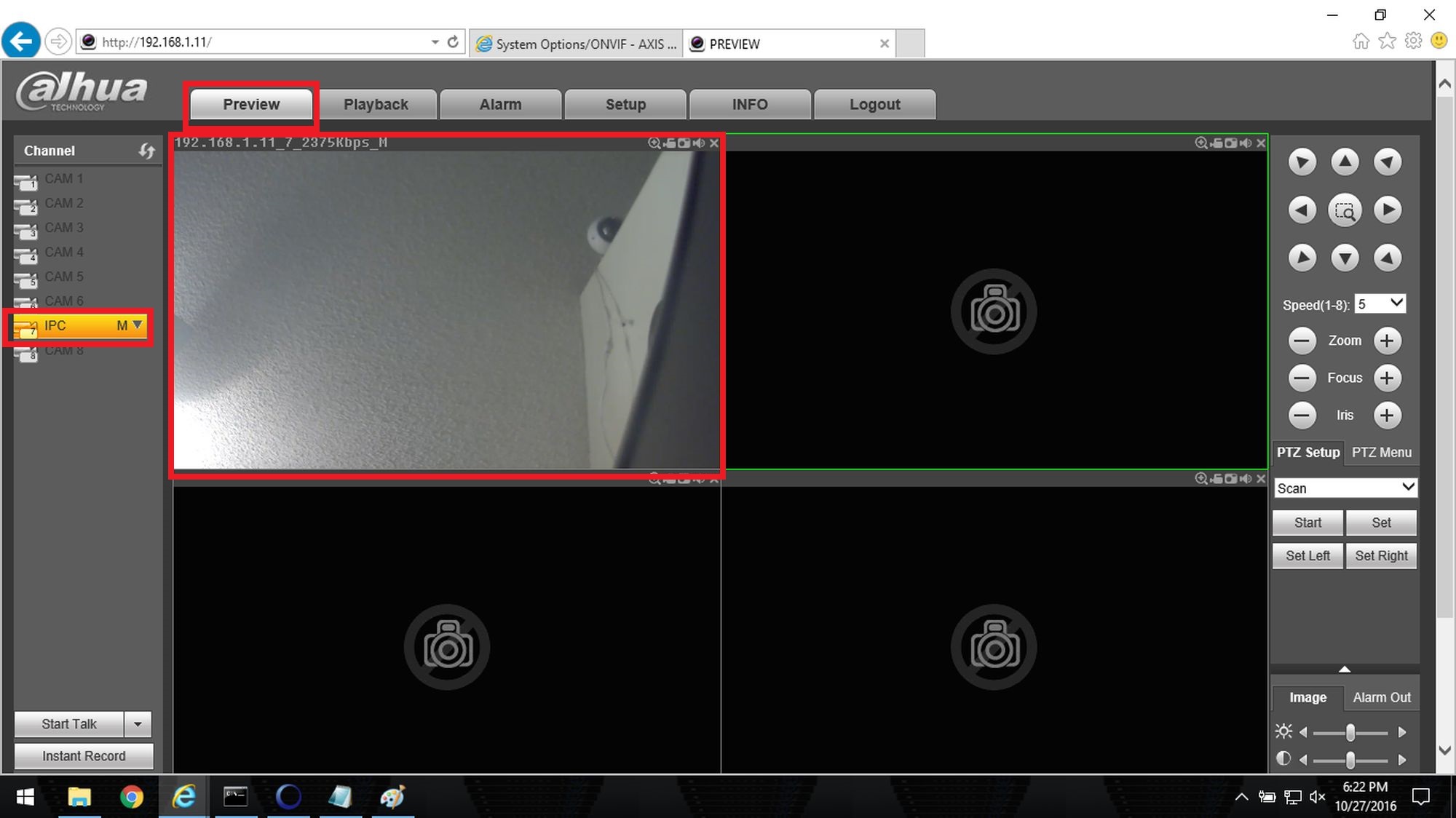Toggle audio on the first video pane
This screenshot has width=1456, height=818.
(x=698, y=143)
